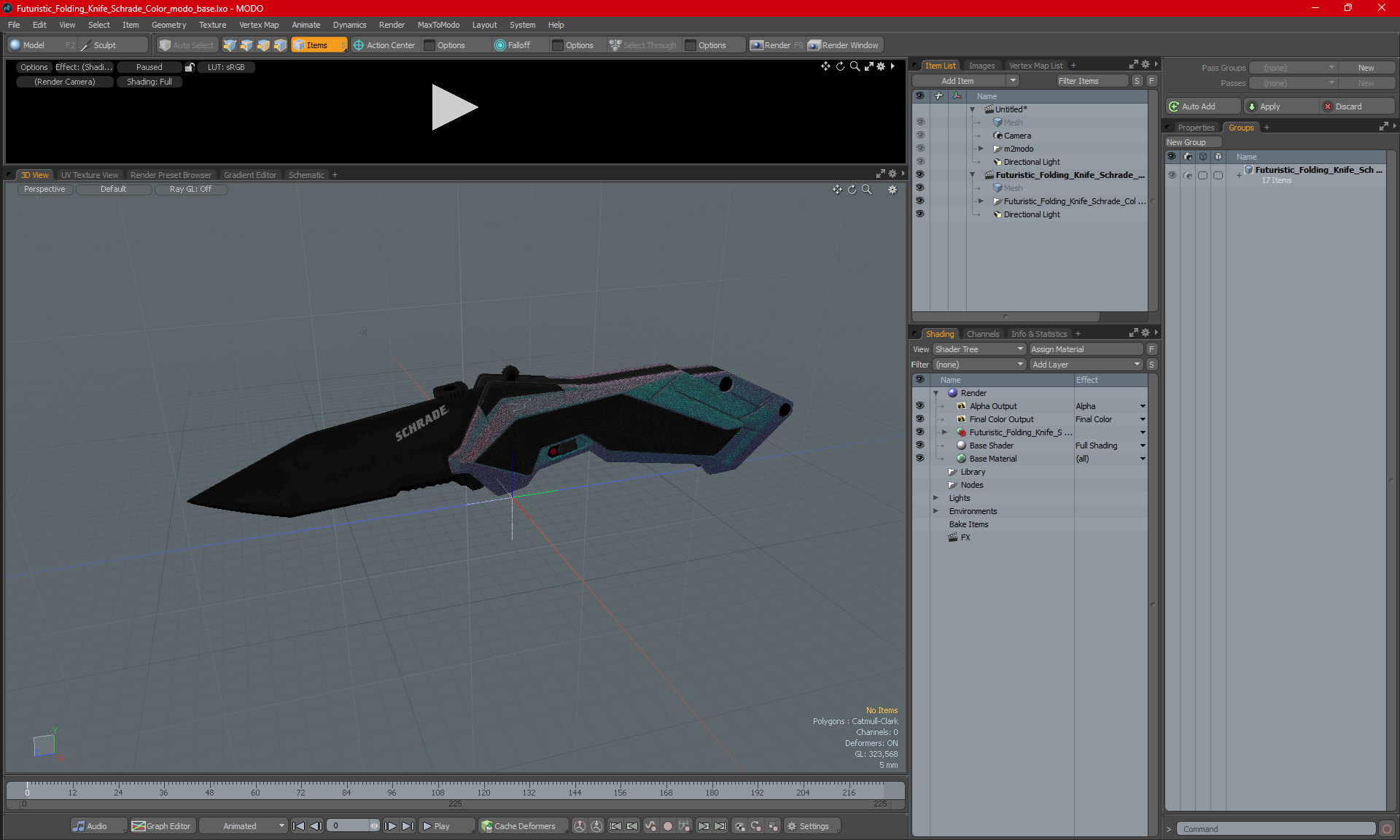Screen dimensions: 1400x840
Task: Open the Geometry menu
Action: click(168, 25)
